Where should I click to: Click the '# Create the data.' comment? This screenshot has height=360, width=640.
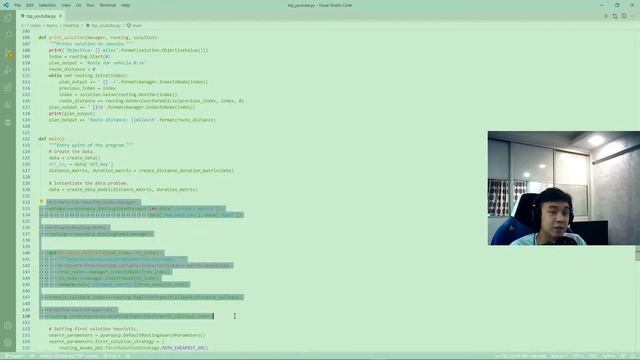pos(71,151)
